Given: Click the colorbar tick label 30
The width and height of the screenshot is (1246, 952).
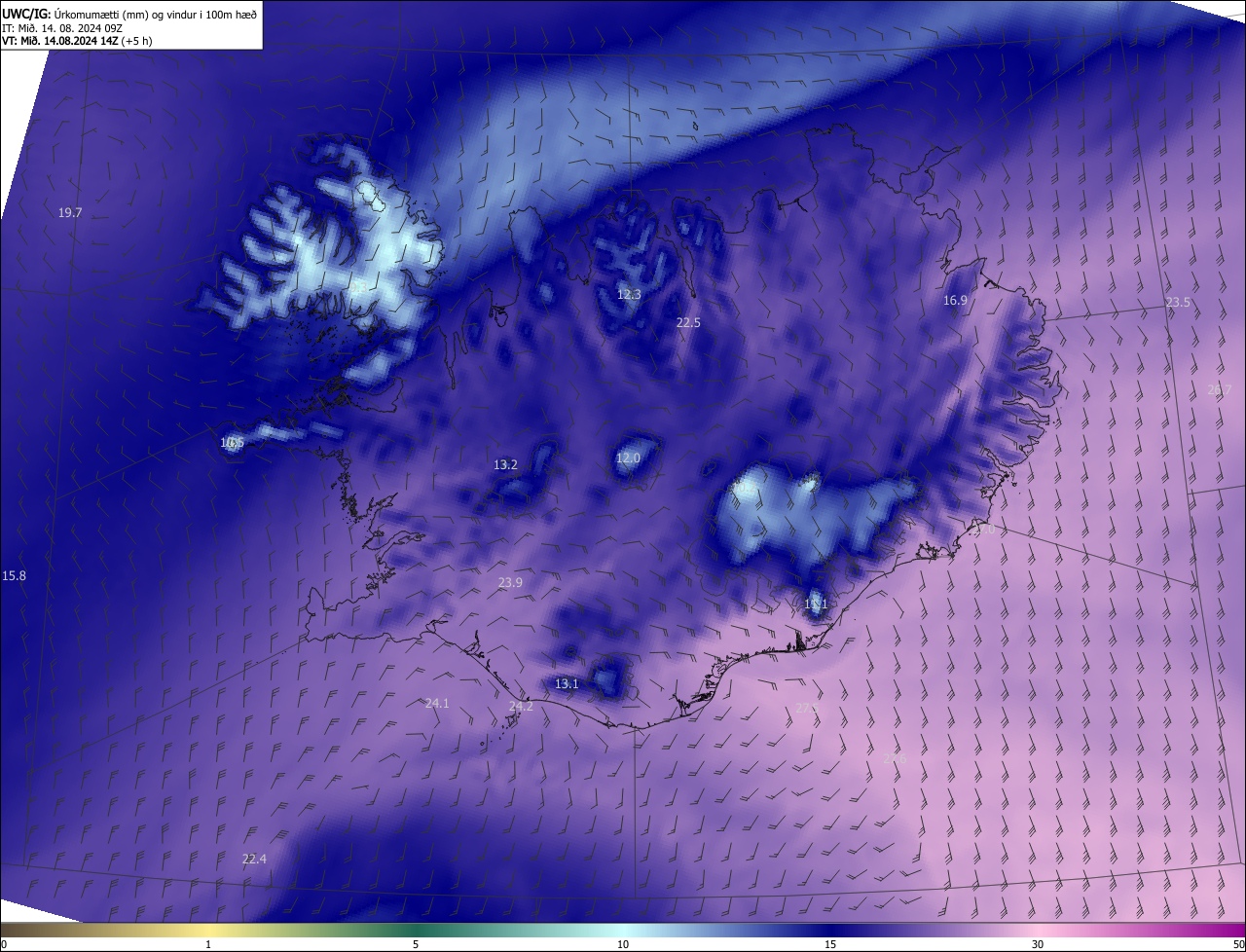Looking at the screenshot, I should (1038, 944).
